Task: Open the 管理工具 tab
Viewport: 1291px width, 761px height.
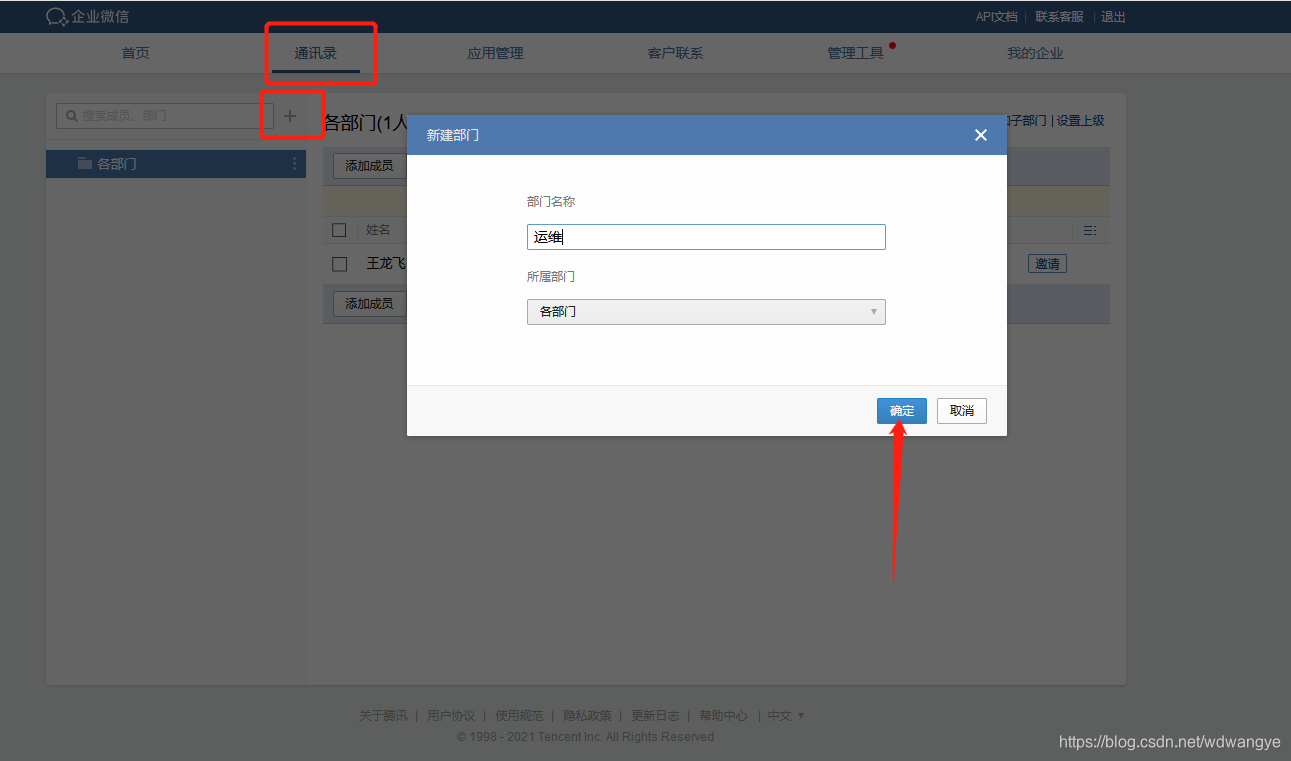Action: pos(855,53)
